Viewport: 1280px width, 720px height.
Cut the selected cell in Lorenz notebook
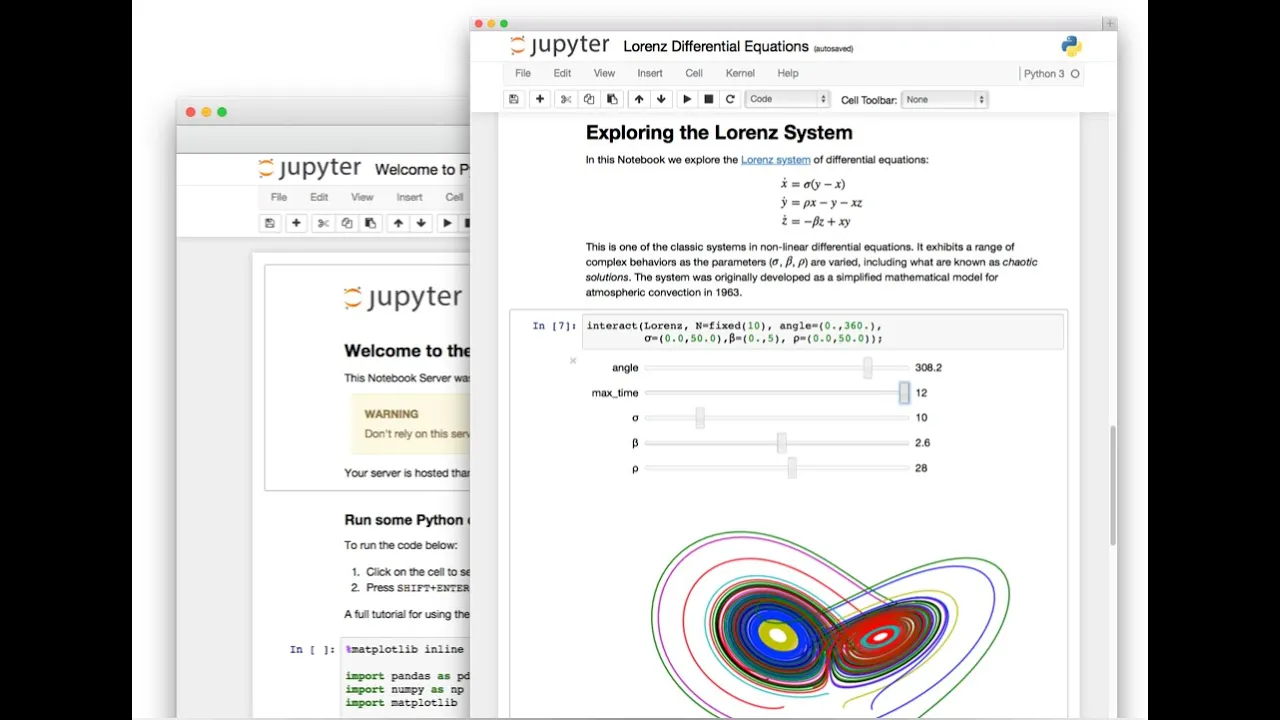[x=566, y=99]
